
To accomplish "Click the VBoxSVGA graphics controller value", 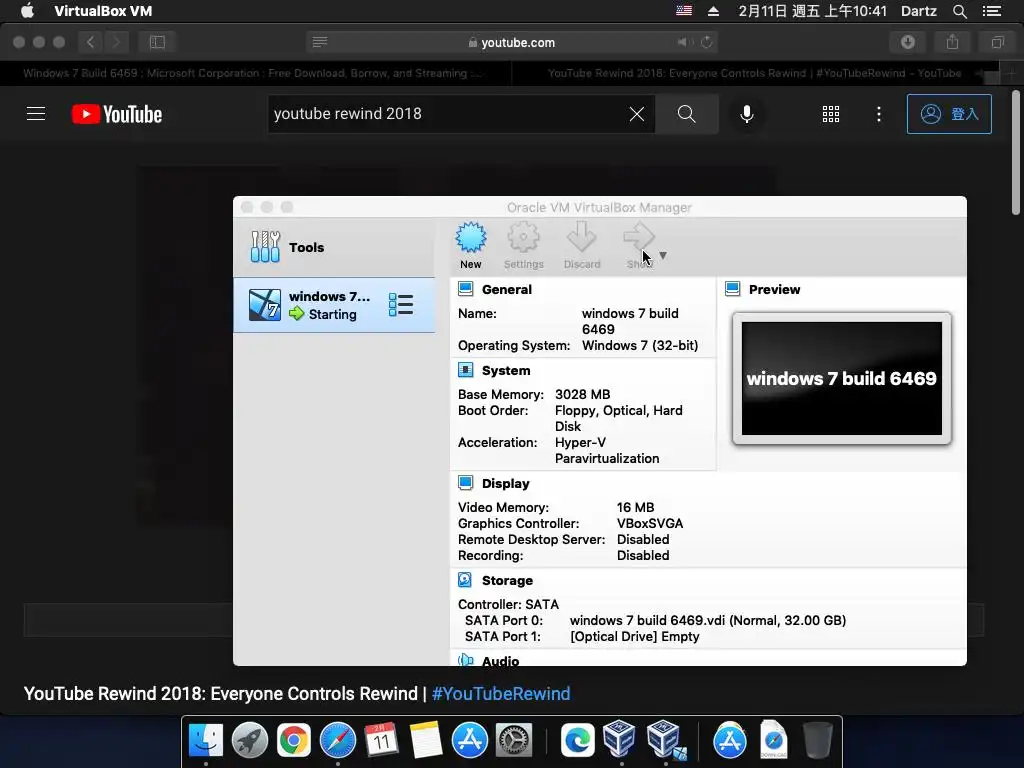I will (650, 524).
